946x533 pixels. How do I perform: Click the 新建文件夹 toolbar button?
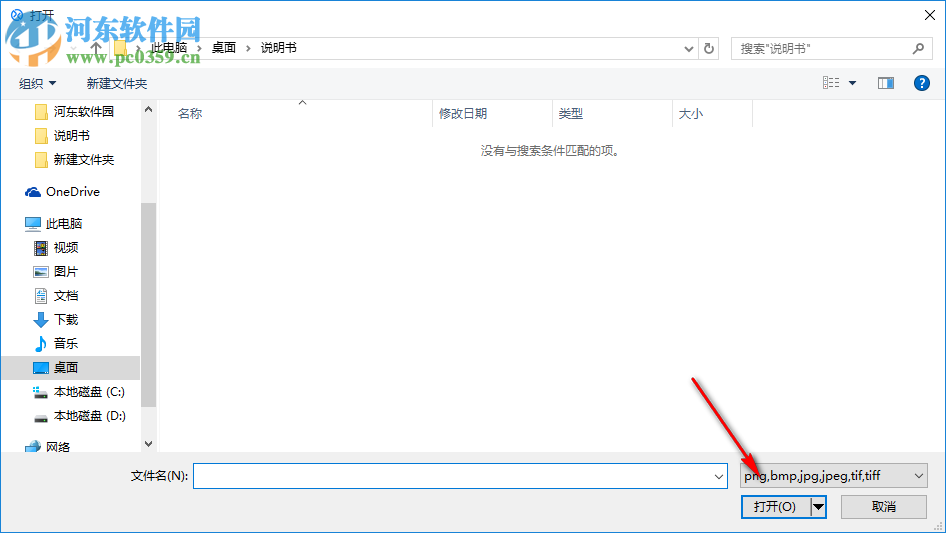tap(117, 83)
